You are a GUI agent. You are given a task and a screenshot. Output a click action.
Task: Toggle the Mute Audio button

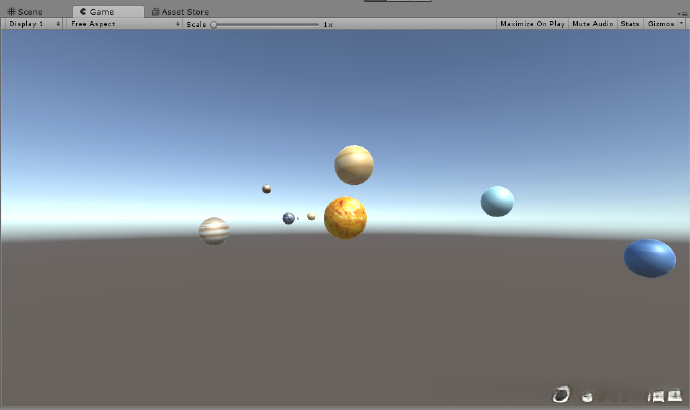593,24
